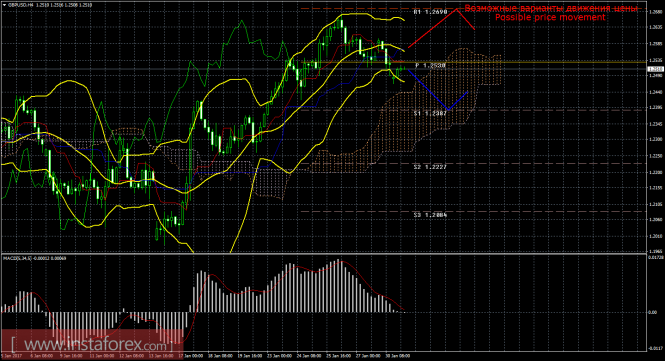This screenshot has width=665, height=361.
Task: Click the 24 Jan 08:00 time label
Action: pyautogui.click(x=309, y=356)
